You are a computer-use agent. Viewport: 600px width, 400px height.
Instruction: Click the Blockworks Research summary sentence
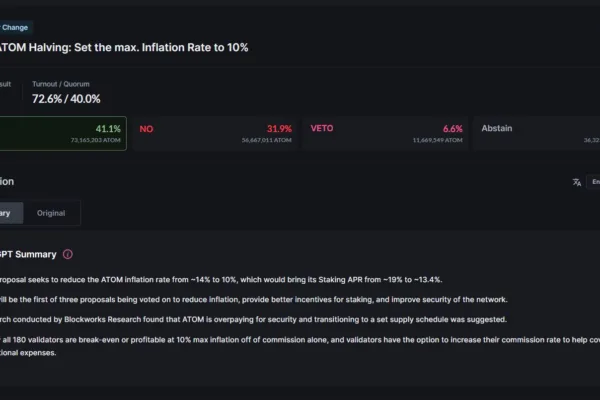click(253, 320)
